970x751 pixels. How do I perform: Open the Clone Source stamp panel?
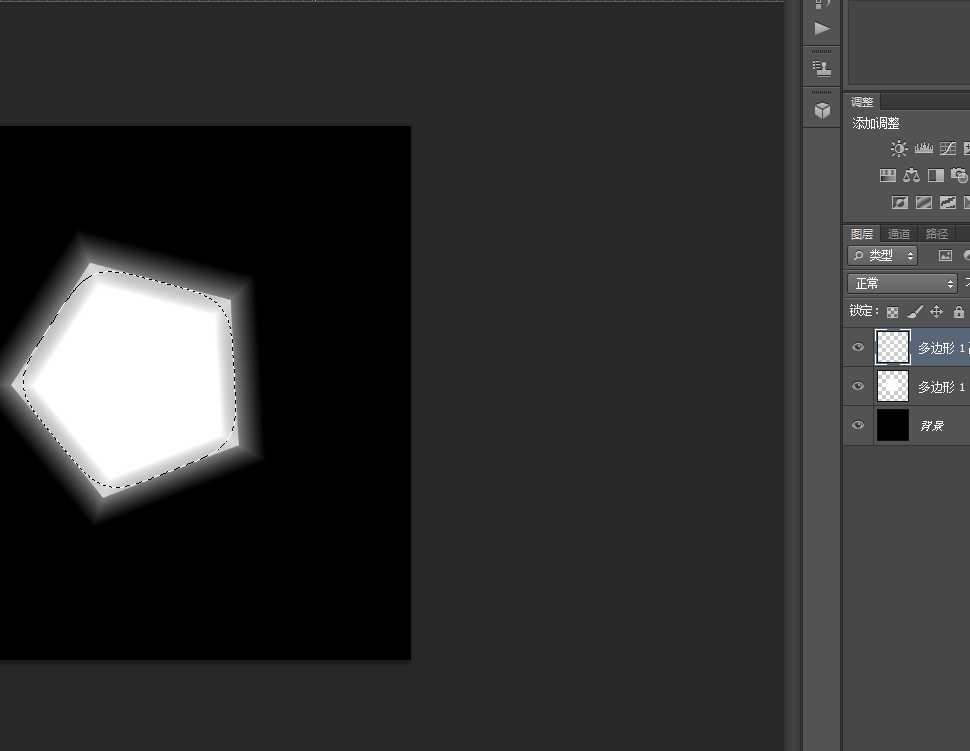pyautogui.click(x=822, y=69)
